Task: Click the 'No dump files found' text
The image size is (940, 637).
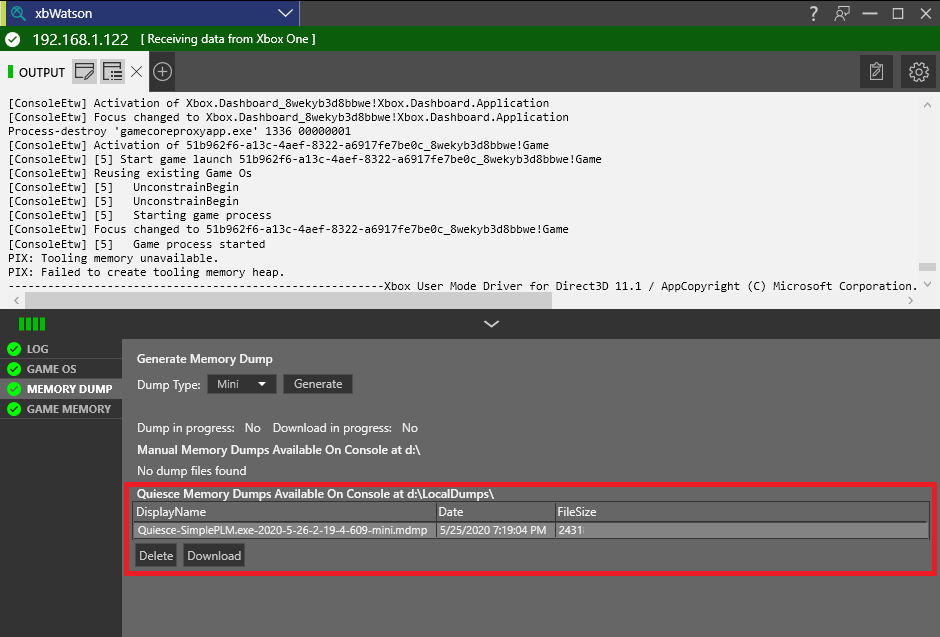Action: pos(192,471)
